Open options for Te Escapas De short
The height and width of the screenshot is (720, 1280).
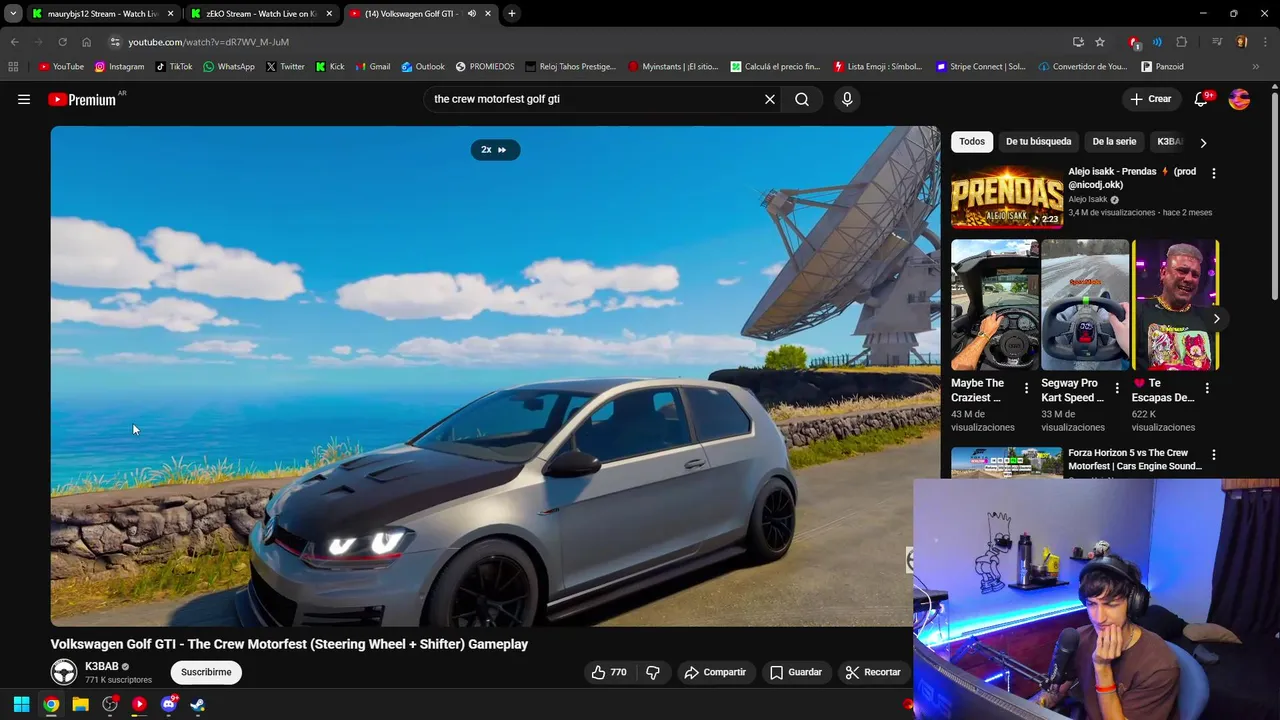(1207, 388)
